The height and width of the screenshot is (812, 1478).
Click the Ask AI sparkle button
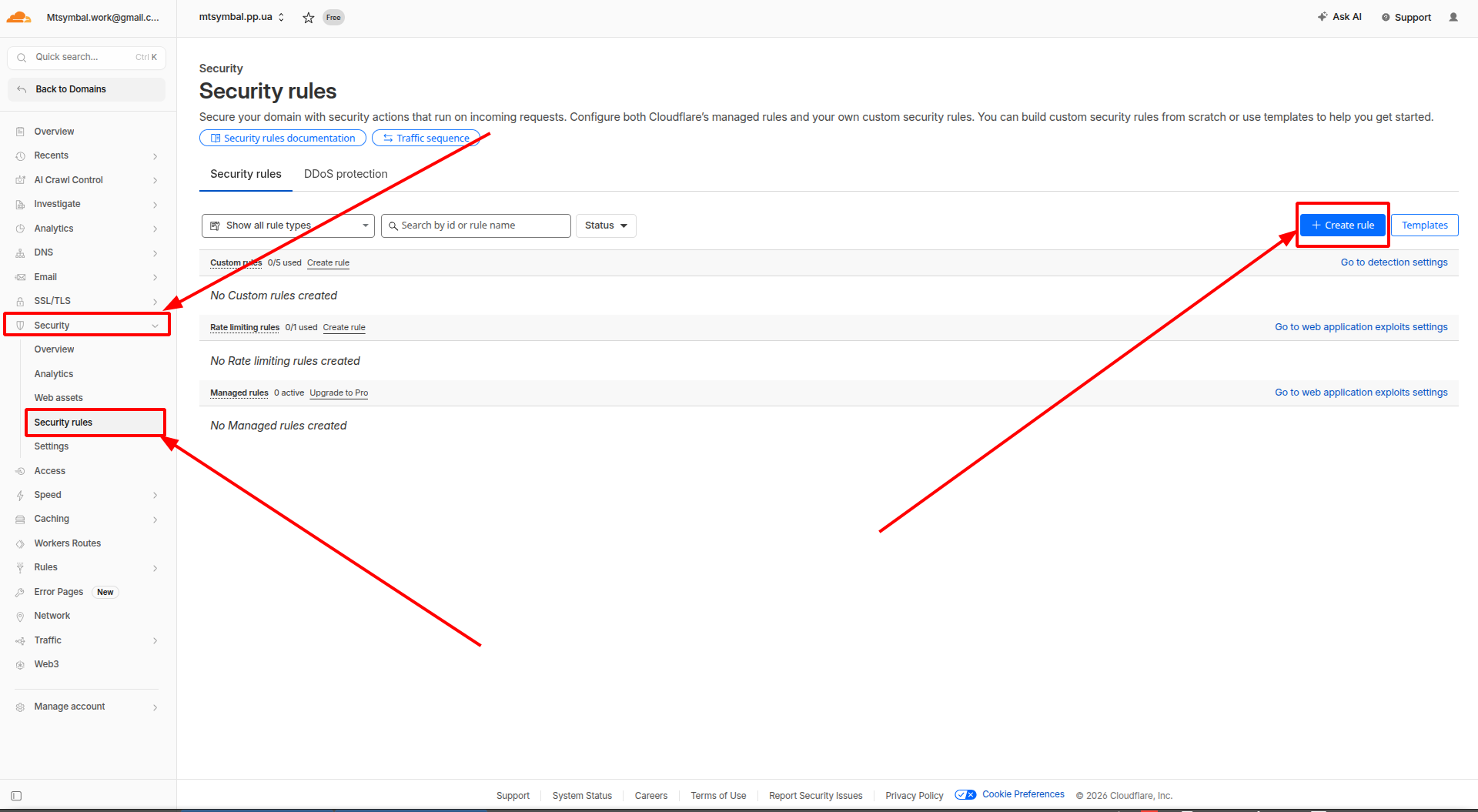[1339, 17]
